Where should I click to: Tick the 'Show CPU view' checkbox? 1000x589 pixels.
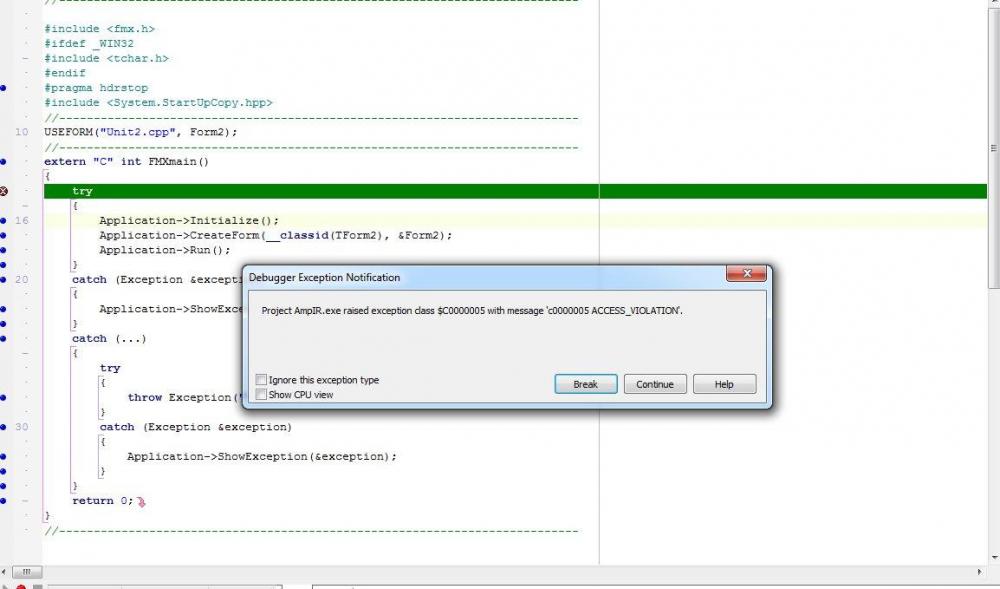tap(261, 395)
